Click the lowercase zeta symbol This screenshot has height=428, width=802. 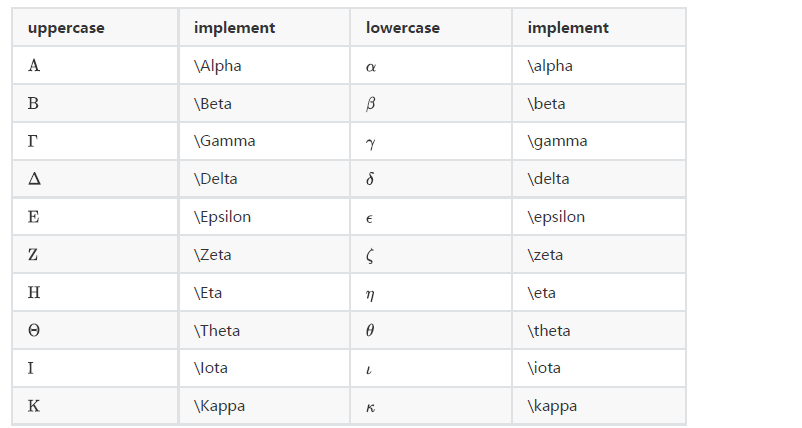point(370,255)
